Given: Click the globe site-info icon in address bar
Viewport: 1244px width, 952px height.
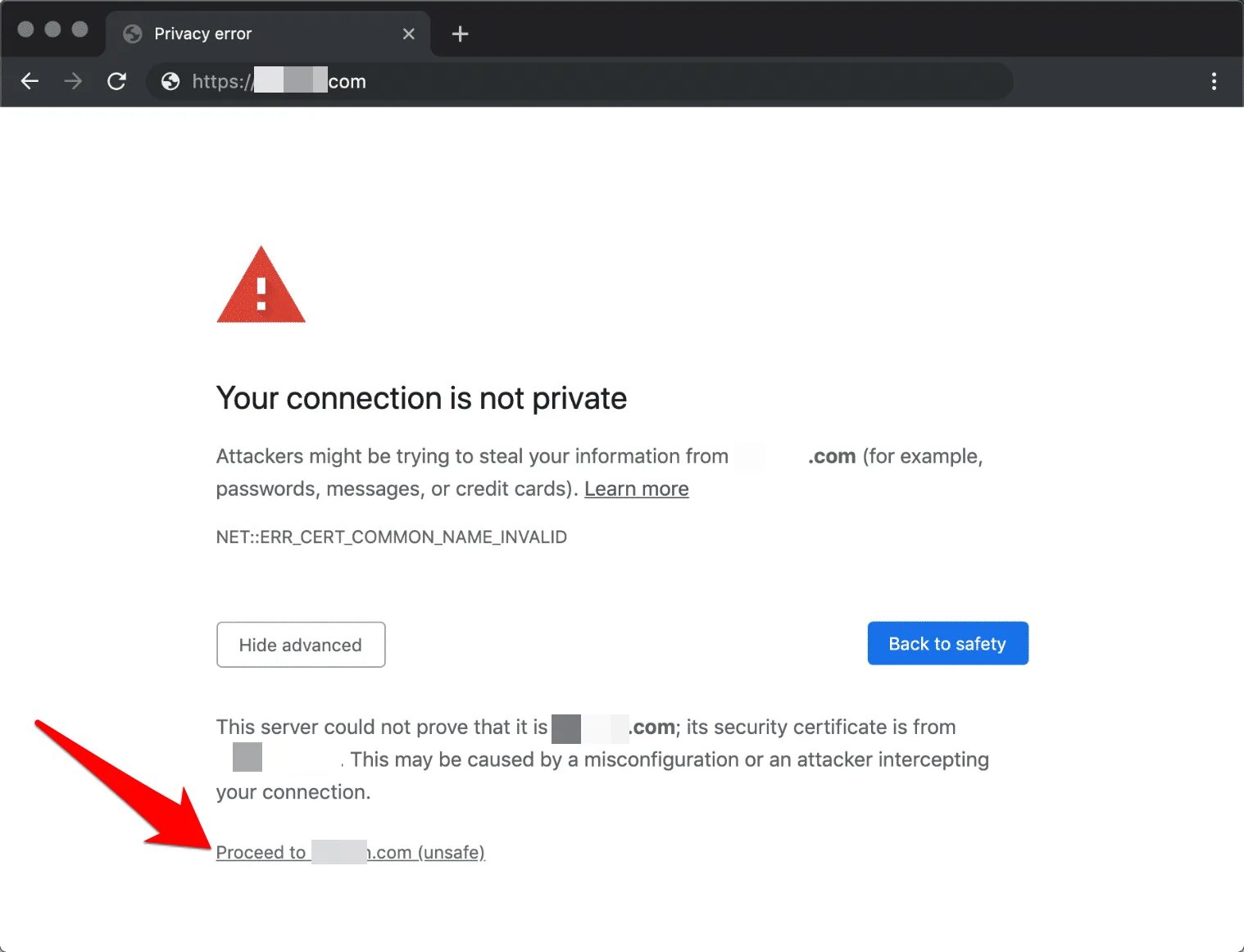Looking at the screenshot, I should click(170, 81).
